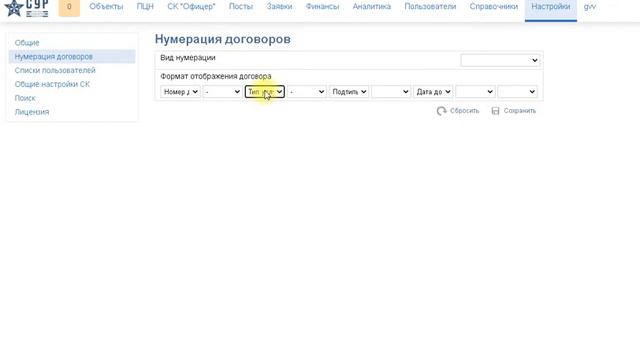Switch to the Посты section
Image resolution: width=640 pixels, height=360 pixels.
click(x=241, y=7)
